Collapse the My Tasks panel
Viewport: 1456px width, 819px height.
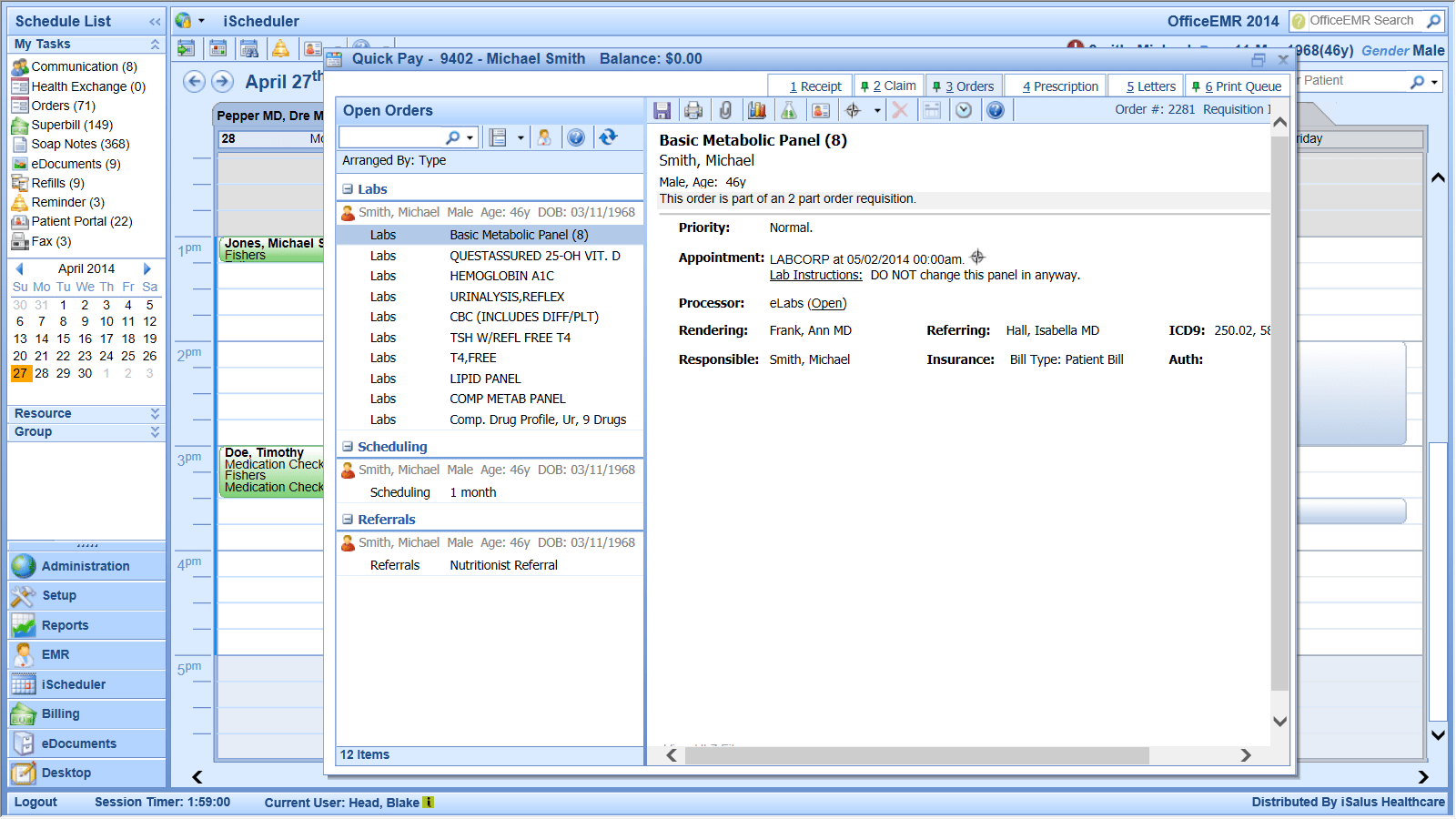coord(155,44)
